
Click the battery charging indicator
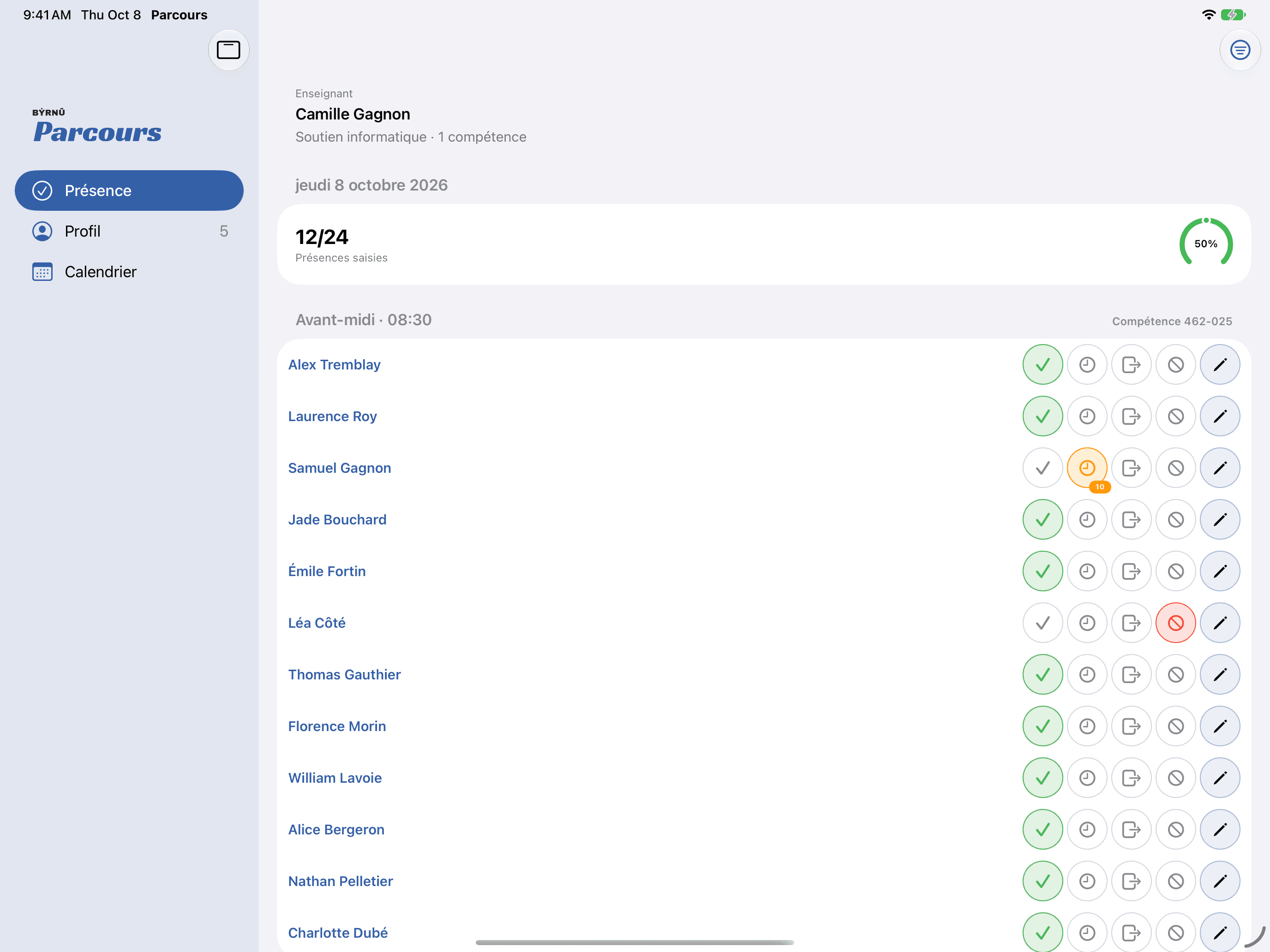click(1233, 15)
